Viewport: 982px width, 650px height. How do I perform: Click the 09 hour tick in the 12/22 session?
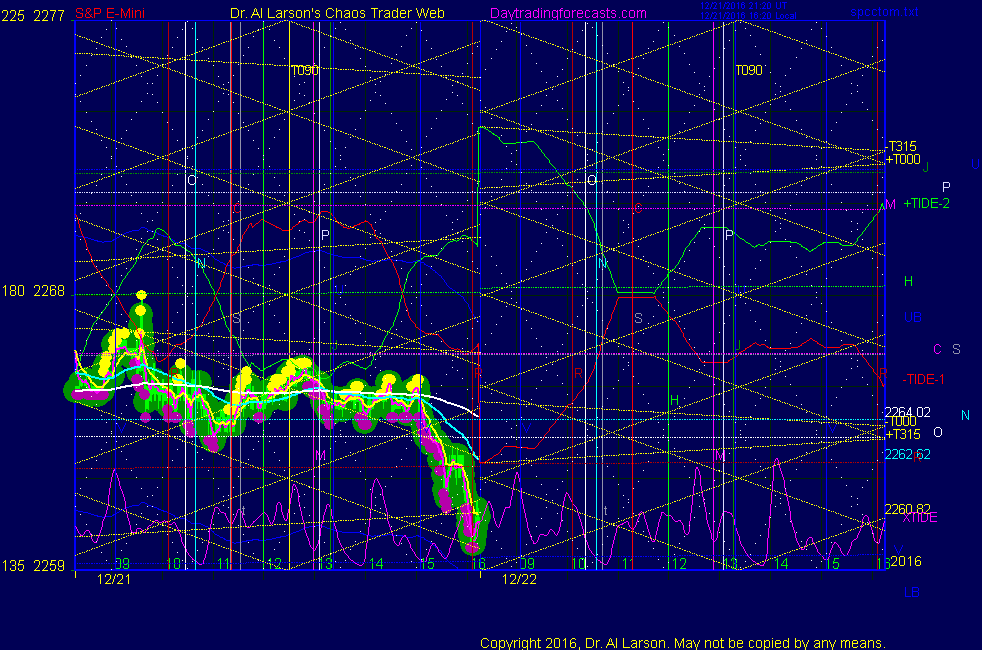pos(527,564)
